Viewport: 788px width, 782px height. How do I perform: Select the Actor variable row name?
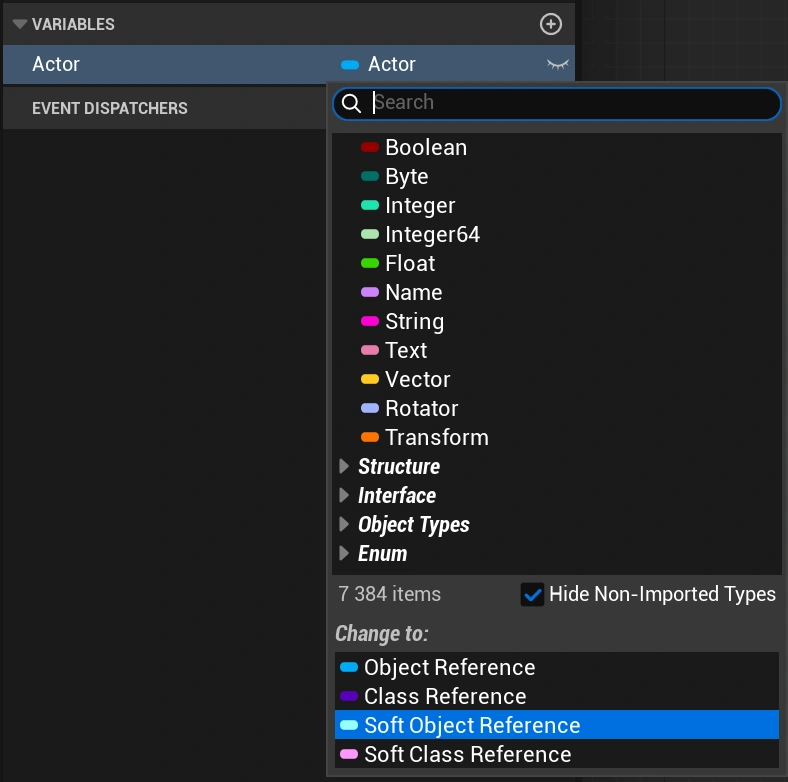click(56, 64)
